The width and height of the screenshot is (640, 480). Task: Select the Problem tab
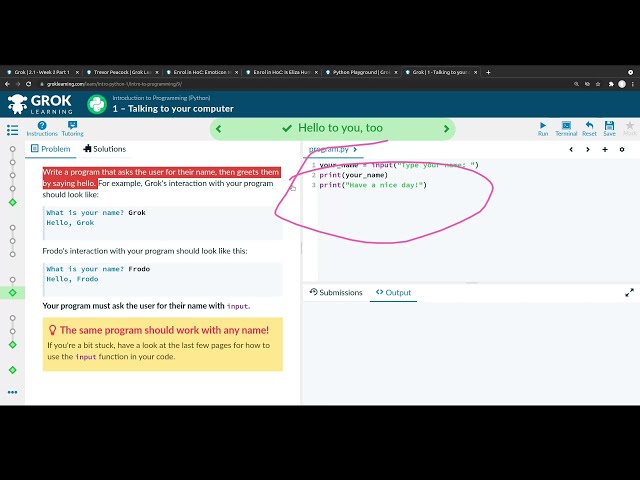tap(51, 149)
